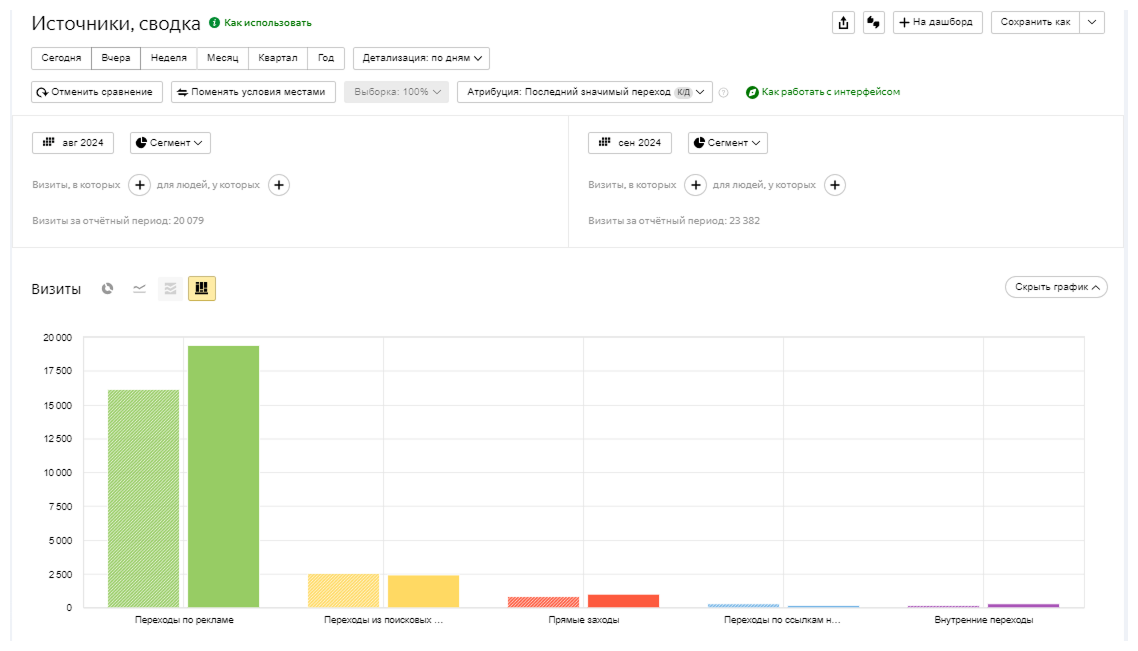Click the Визиты chart heading
The image size is (1138, 651).
(56, 289)
